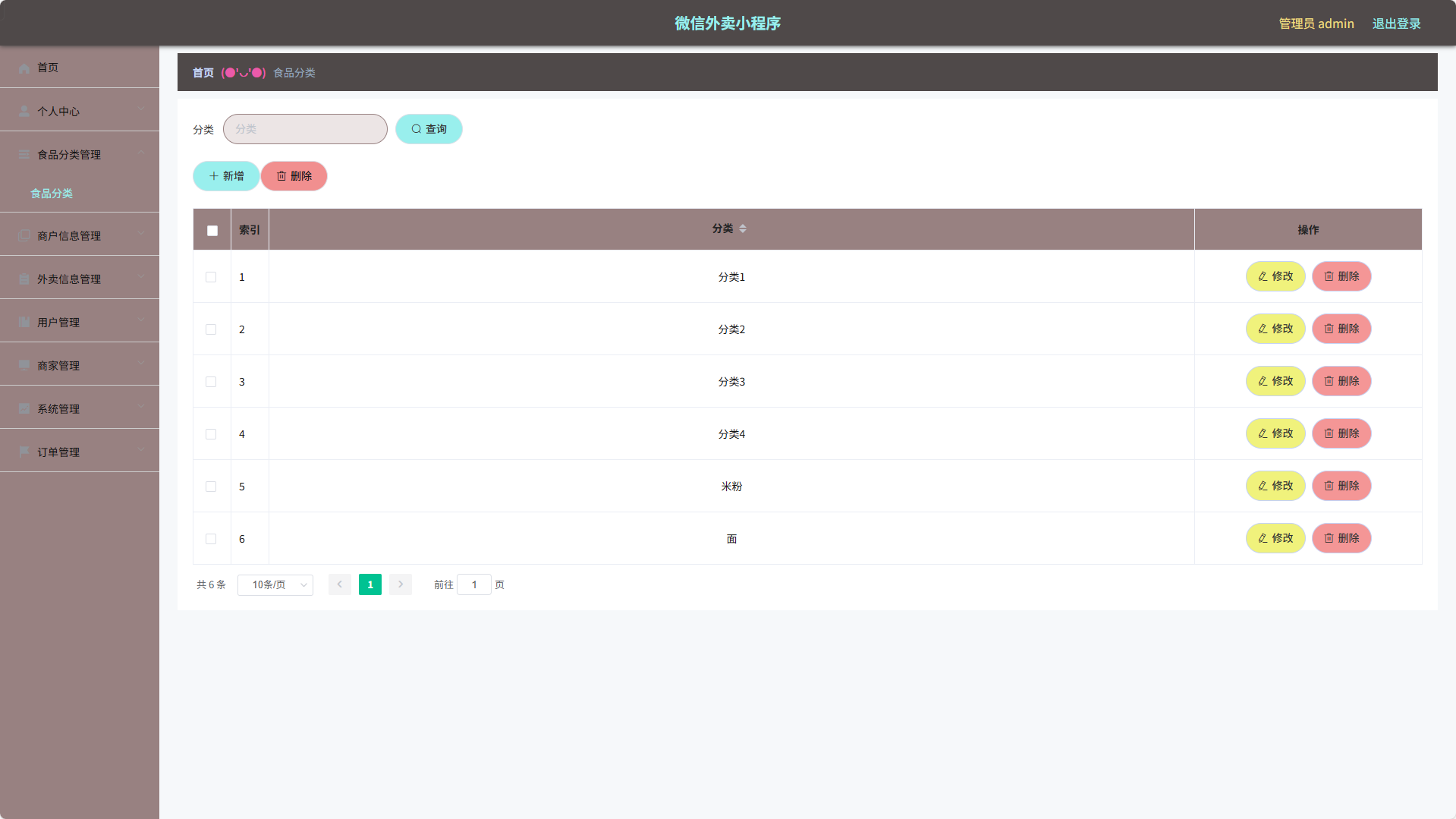Open 首页 in the sidebar menu
1456x819 pixels.
tap(80, 68)
